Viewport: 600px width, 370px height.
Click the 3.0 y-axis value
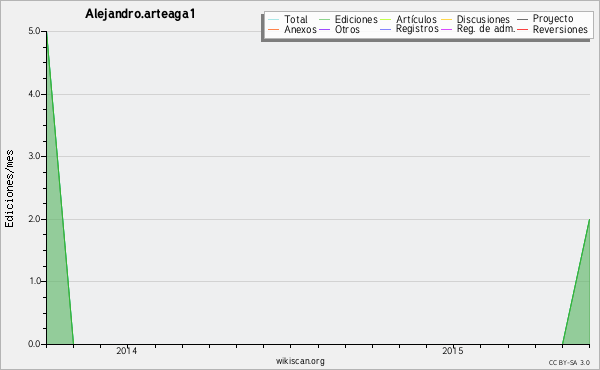(34, 156)
